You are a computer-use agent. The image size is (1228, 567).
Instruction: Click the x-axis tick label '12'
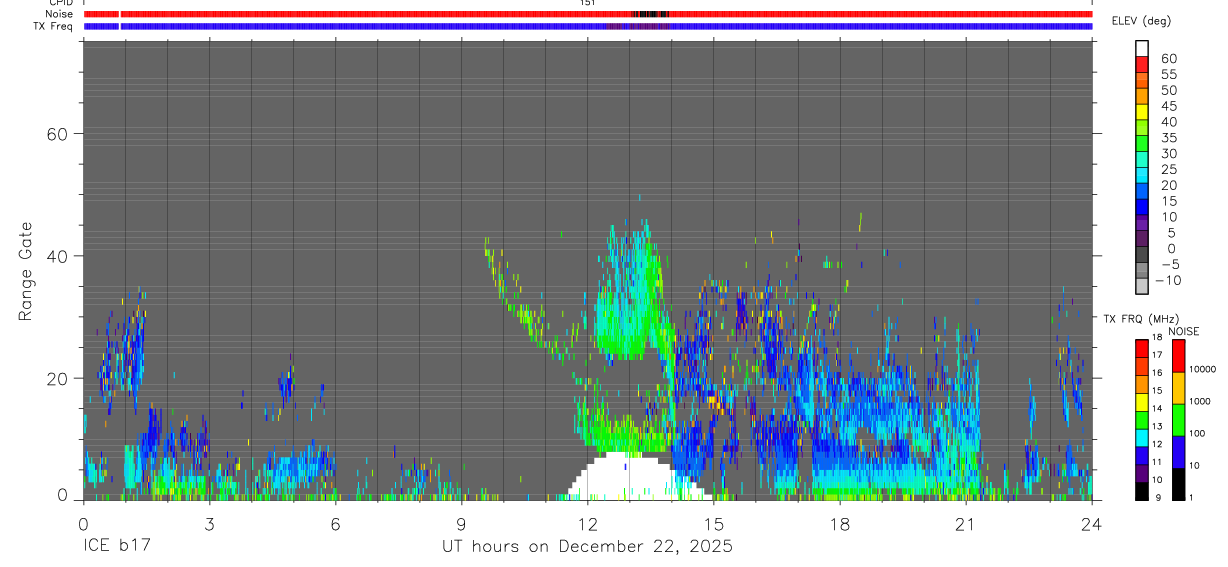click(587, 524)
